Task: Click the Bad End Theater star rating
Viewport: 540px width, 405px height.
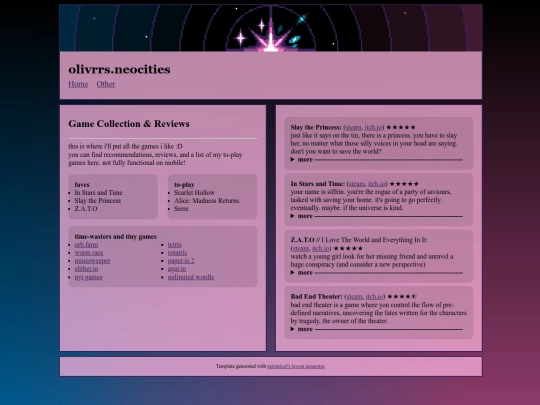Action: [402, 297]
